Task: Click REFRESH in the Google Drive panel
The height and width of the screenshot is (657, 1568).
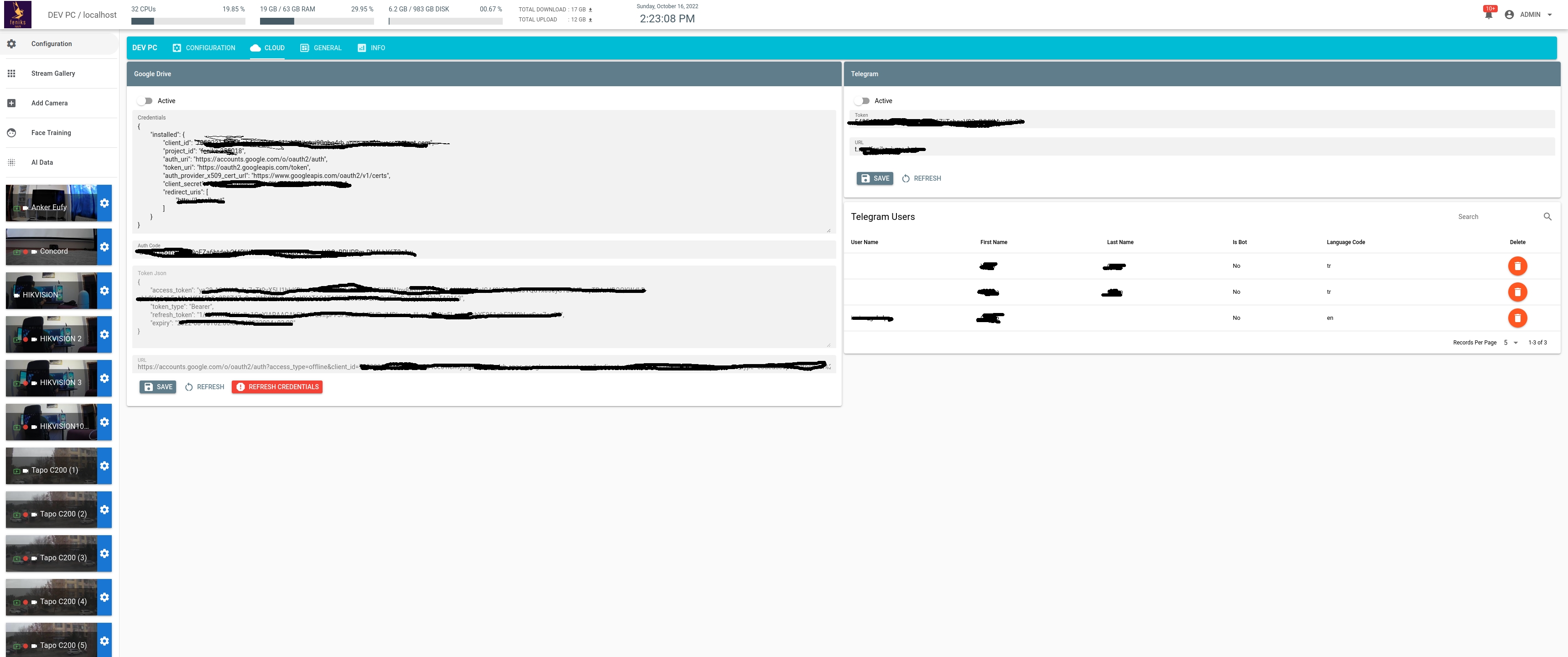Action: (204, 387)
